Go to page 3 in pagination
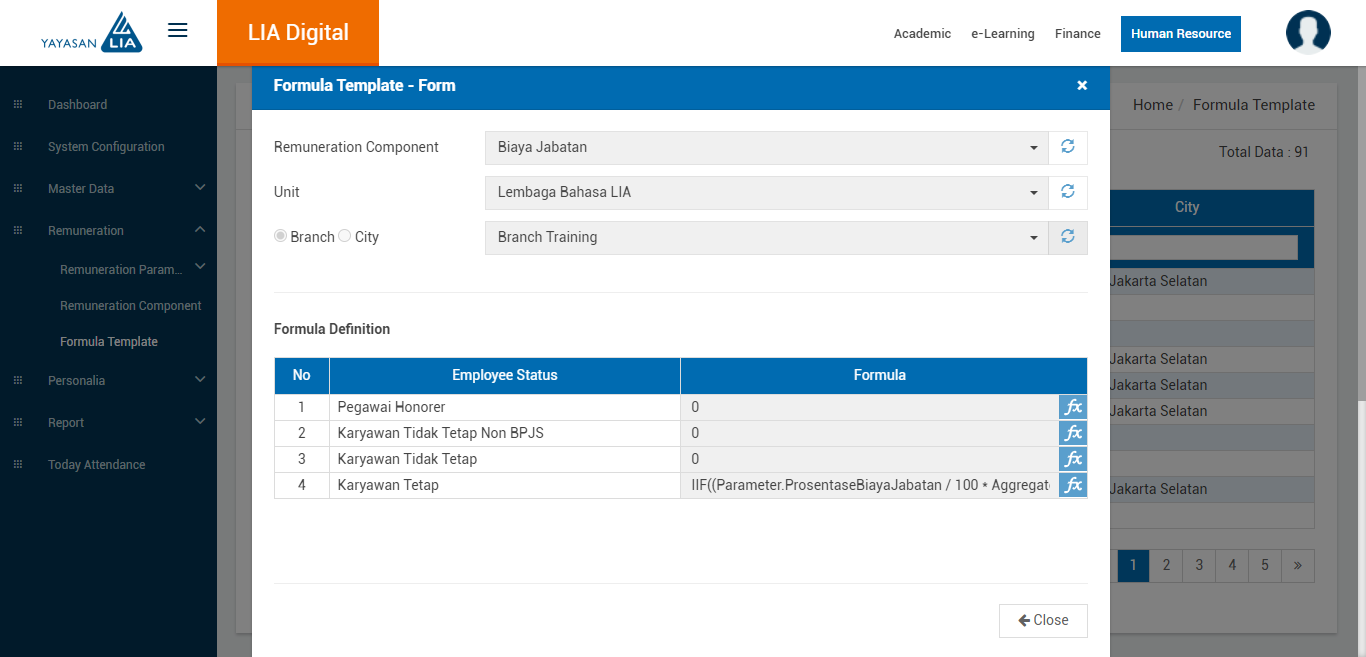The image size is (1366, 657). pyautogui.click(x=1199, y=565)
